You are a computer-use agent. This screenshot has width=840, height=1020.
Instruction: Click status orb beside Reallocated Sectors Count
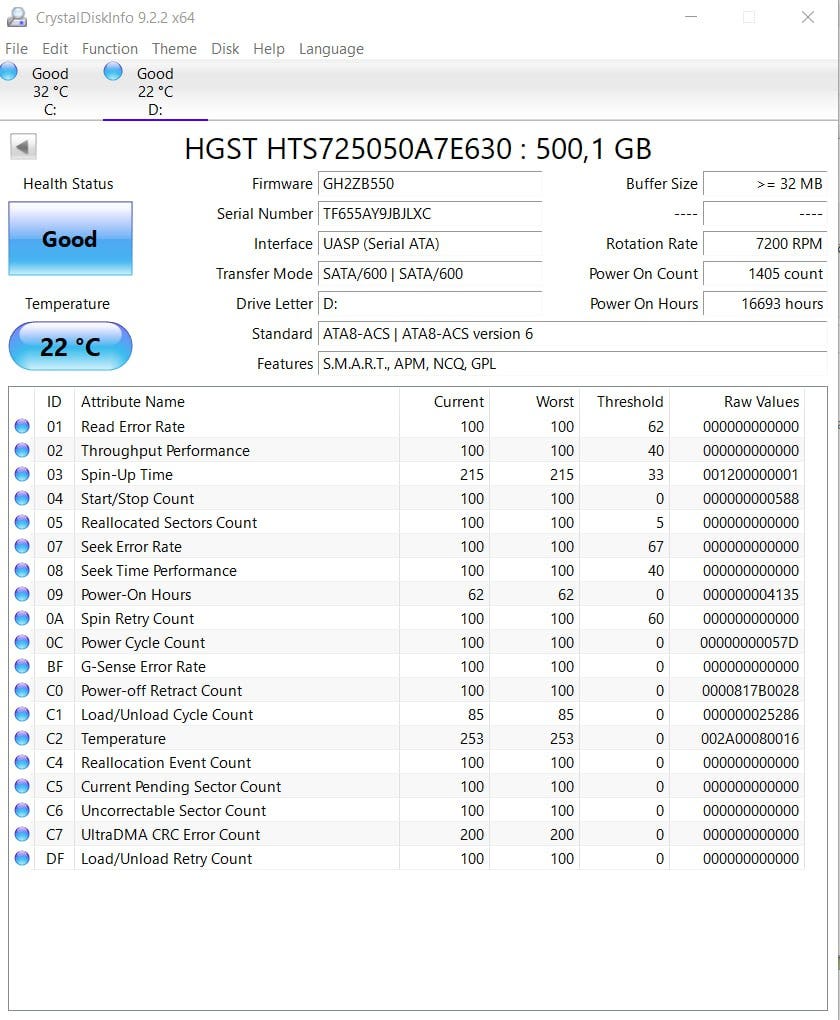pos(22,523)
